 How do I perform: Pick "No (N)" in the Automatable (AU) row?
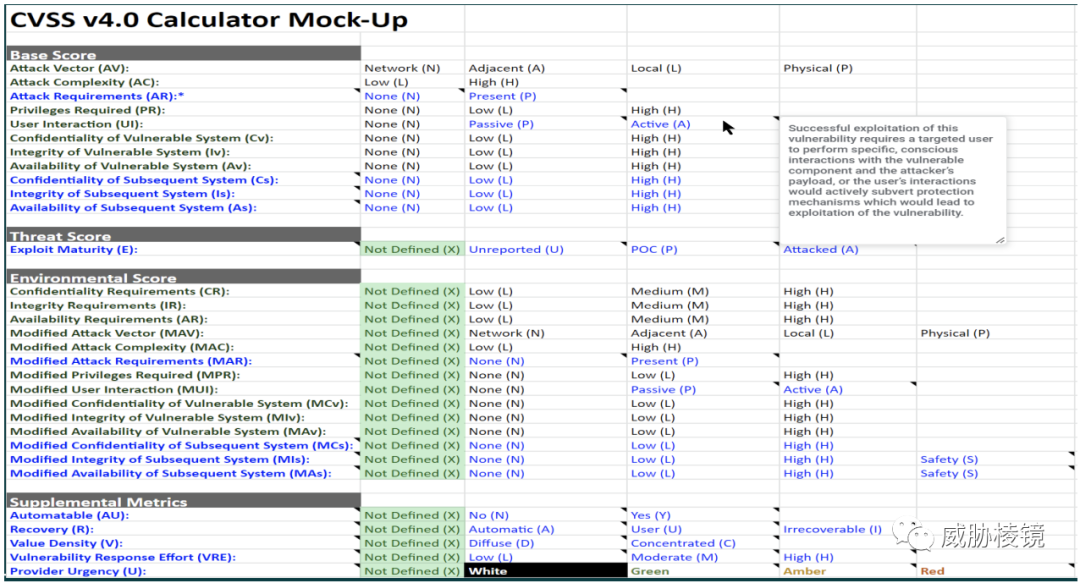click(x=489, y=515)
